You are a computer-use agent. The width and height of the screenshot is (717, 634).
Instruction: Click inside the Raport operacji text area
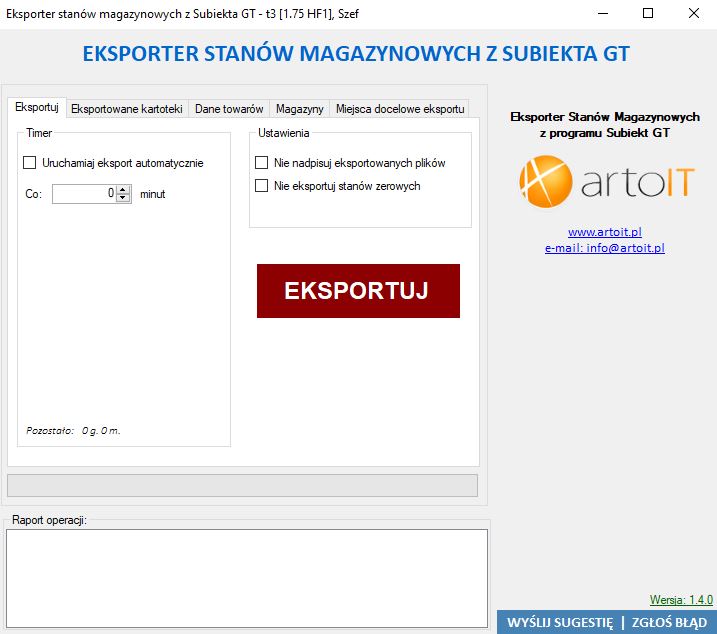point(246,577)
